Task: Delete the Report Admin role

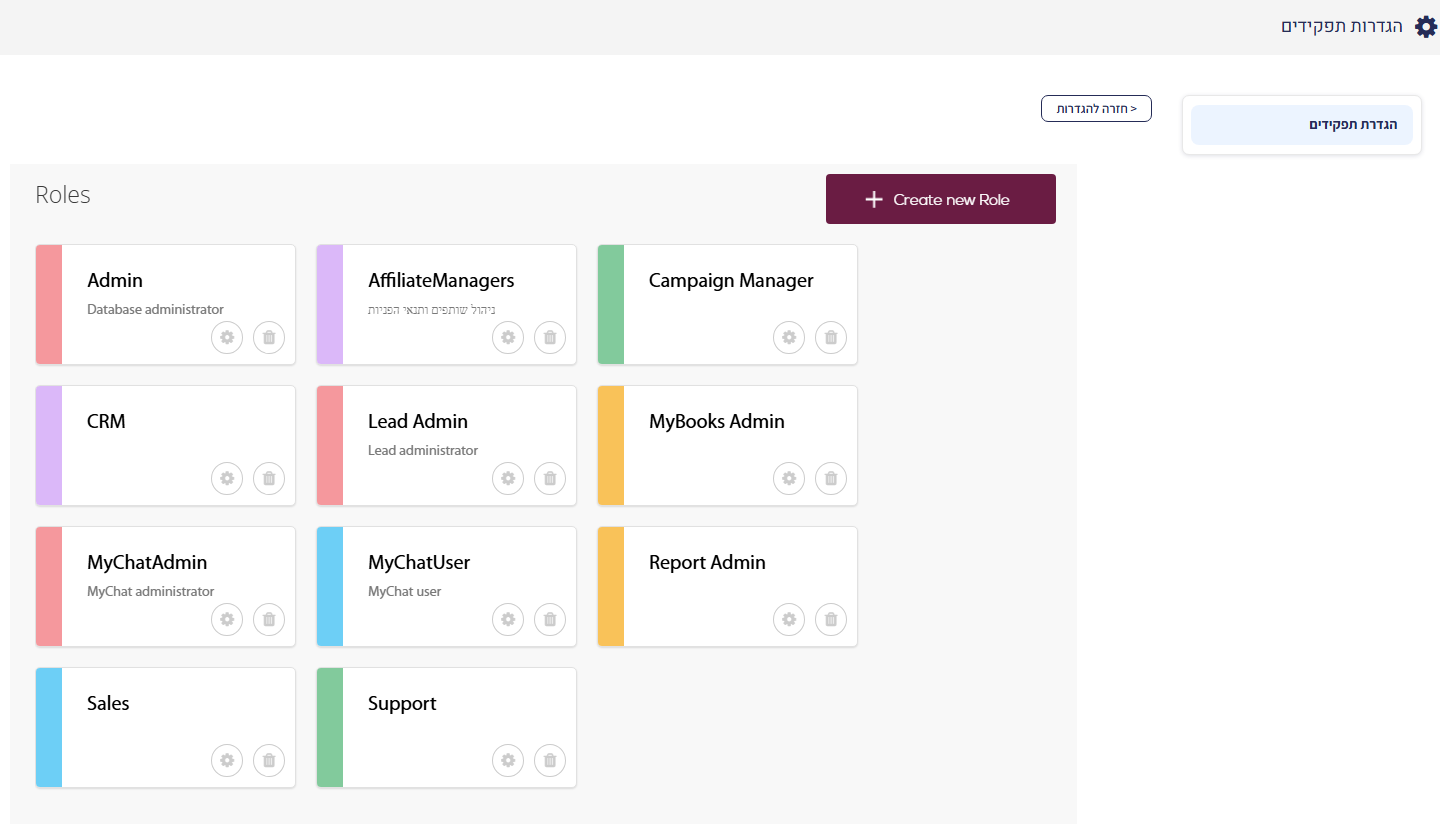Action: coord(831,620)
